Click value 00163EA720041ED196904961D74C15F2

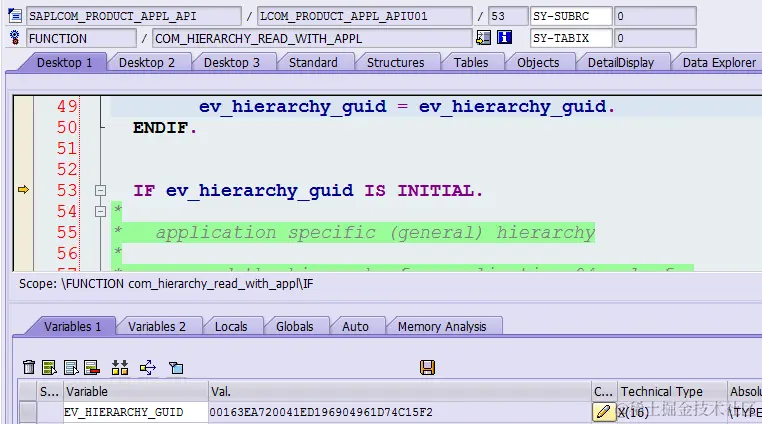pyautogui.click(x=321, y=412)
